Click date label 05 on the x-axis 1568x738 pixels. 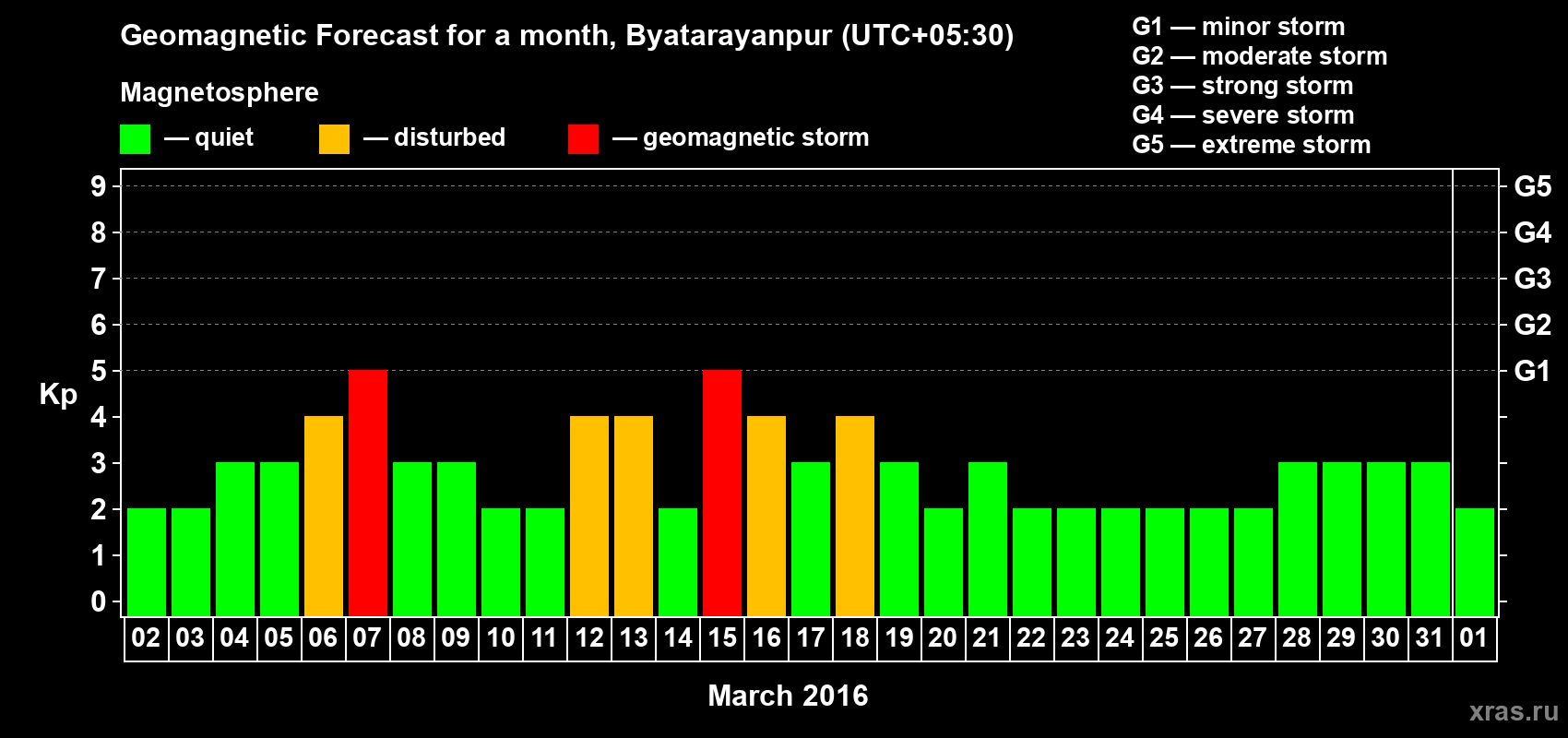279,638
